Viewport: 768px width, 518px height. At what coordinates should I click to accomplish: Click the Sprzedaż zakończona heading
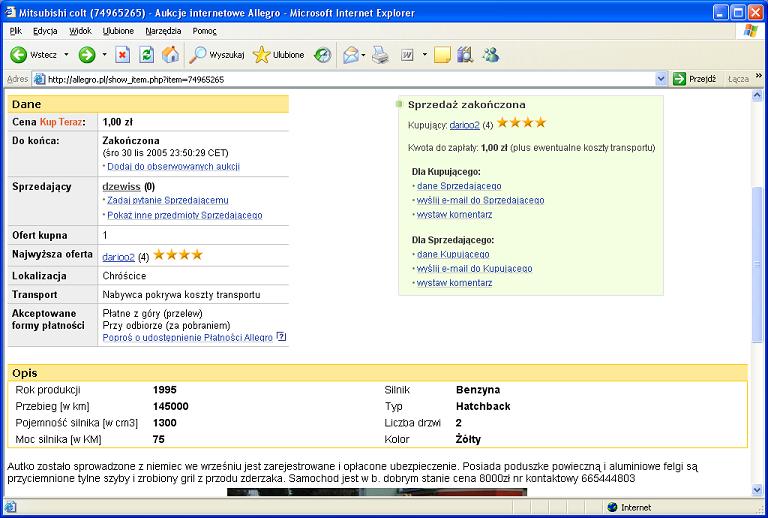coord(467,104)
